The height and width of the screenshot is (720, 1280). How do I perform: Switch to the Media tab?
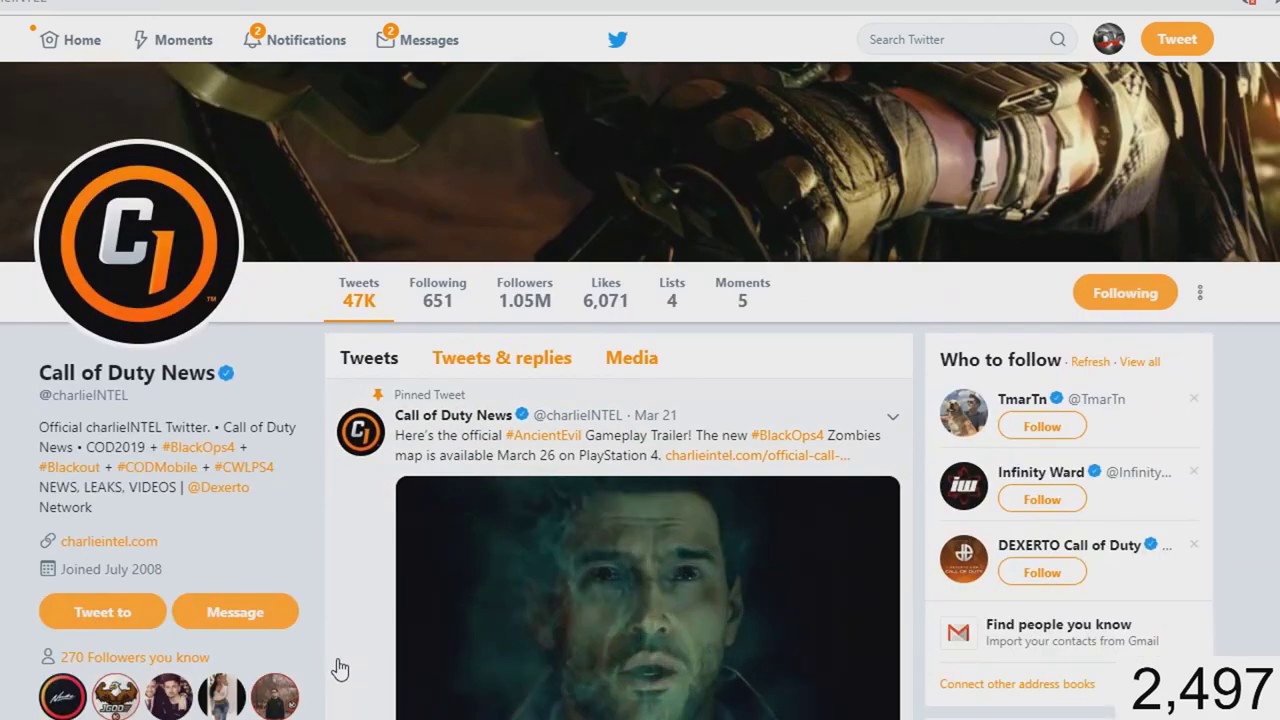[632, 358]
